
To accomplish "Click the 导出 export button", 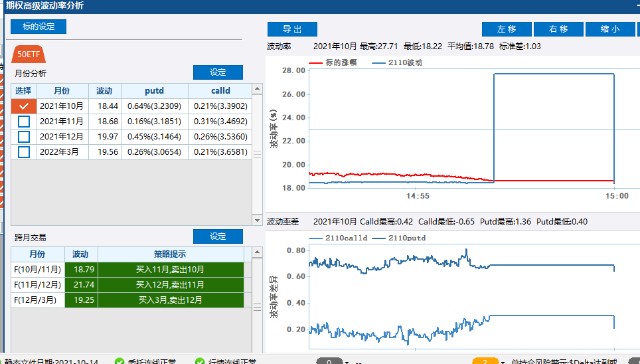I will (292, 29).
